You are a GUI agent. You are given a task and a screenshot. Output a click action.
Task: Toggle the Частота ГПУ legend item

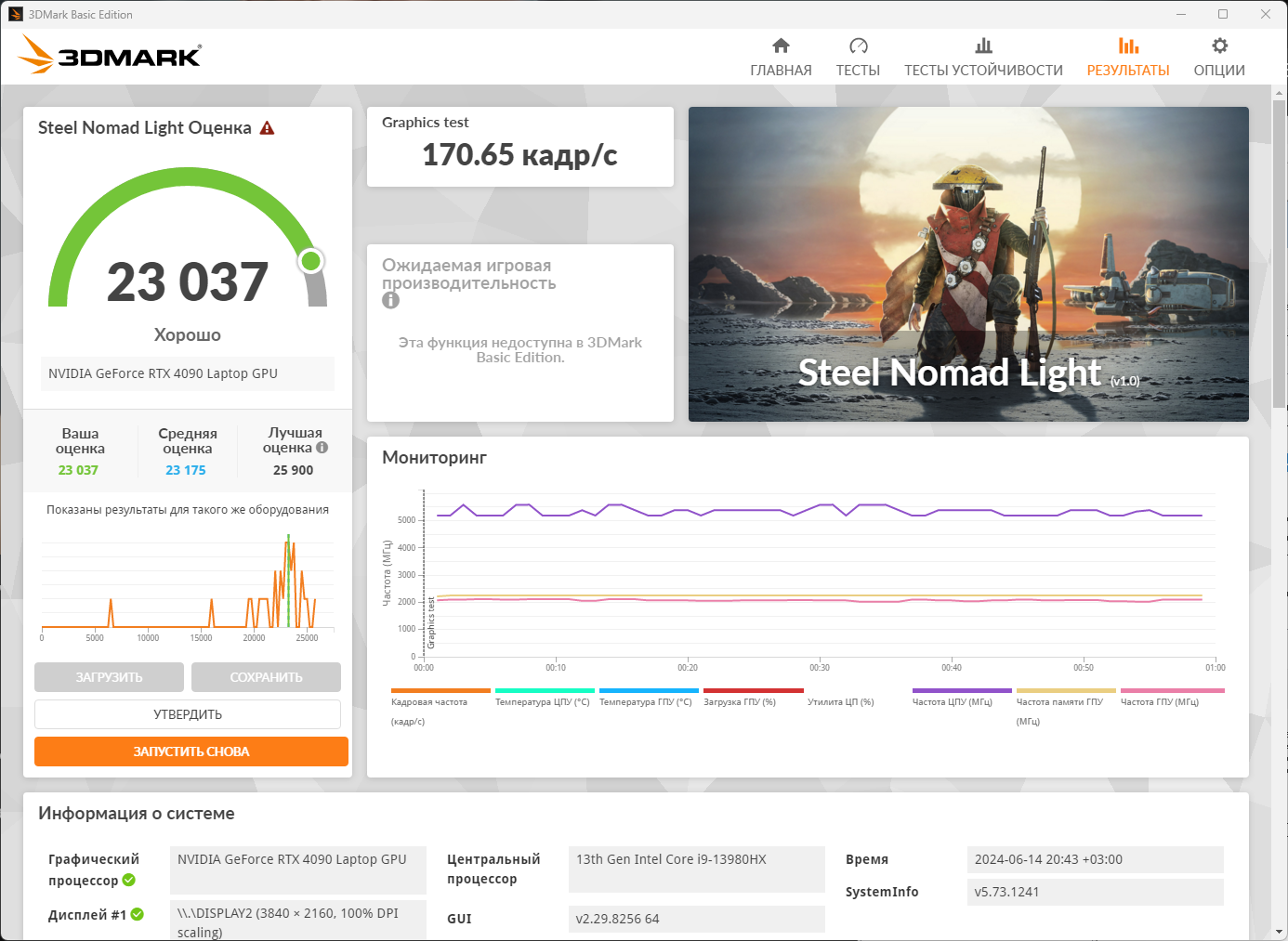pos(1172,697)
